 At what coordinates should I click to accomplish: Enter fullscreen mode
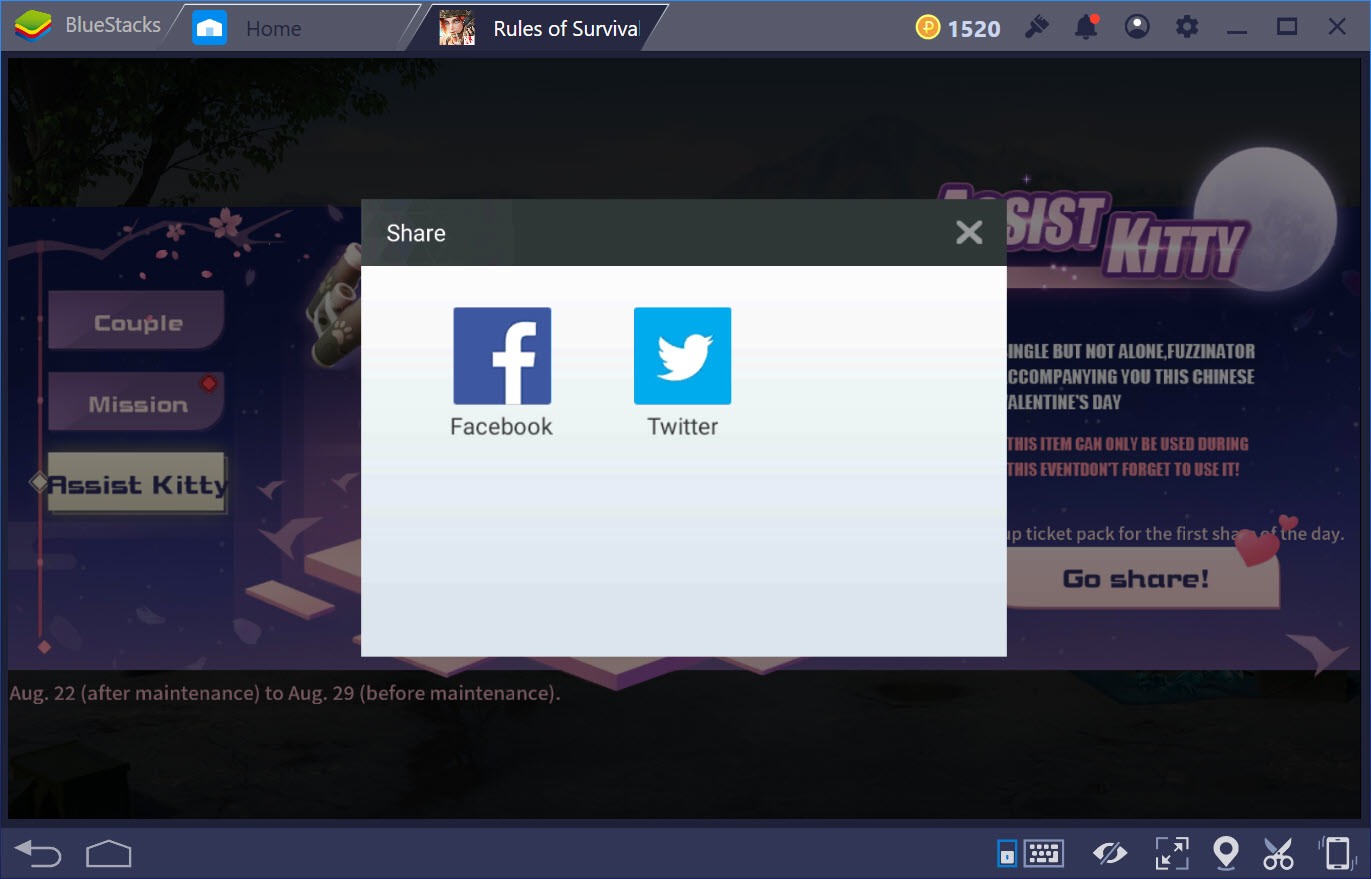[1171, 853]
